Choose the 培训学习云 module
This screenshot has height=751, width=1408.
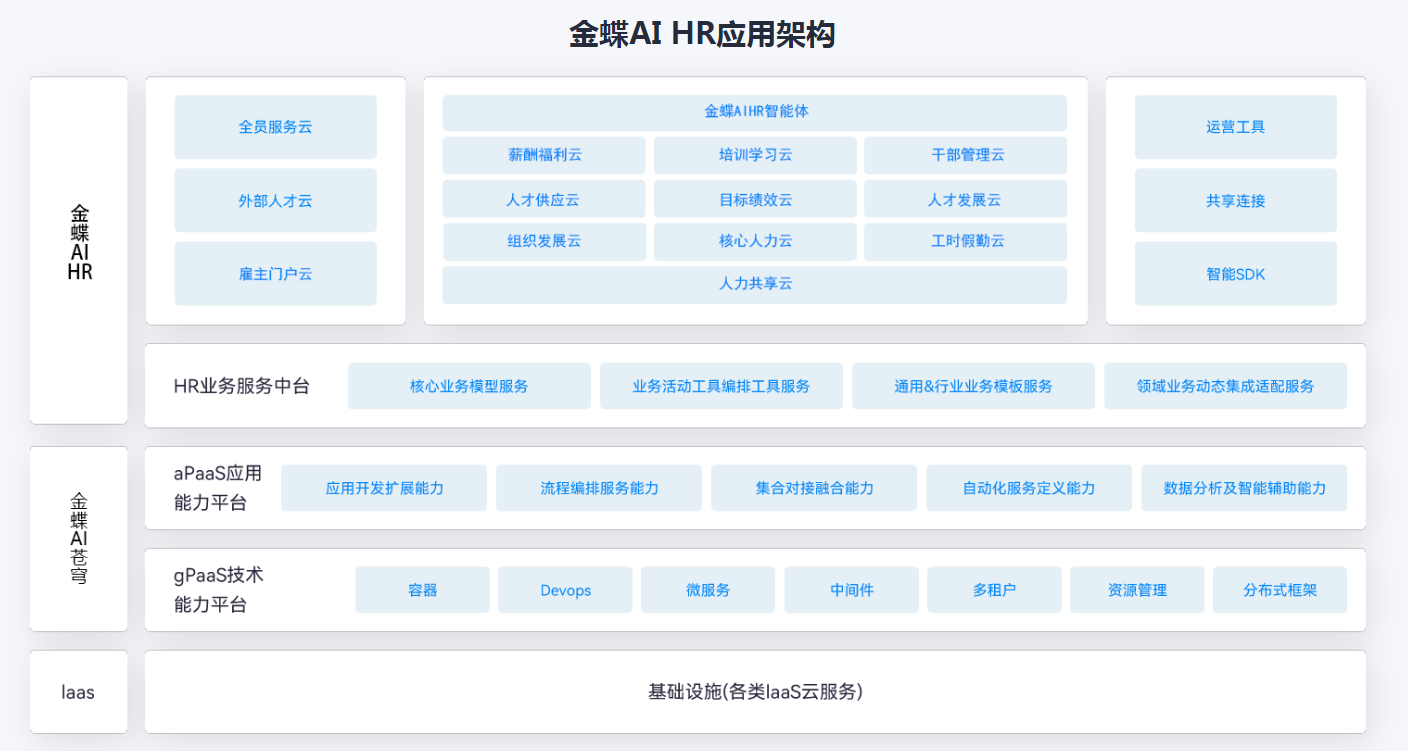coord(755,155)
